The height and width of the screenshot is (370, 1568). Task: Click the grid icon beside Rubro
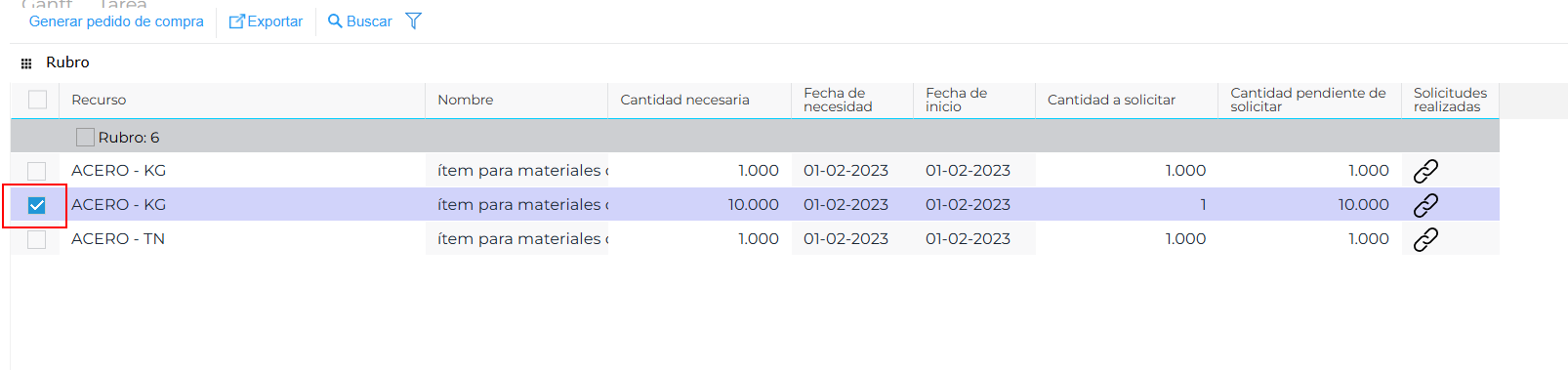pyautogui.click(x=26, y=62)
